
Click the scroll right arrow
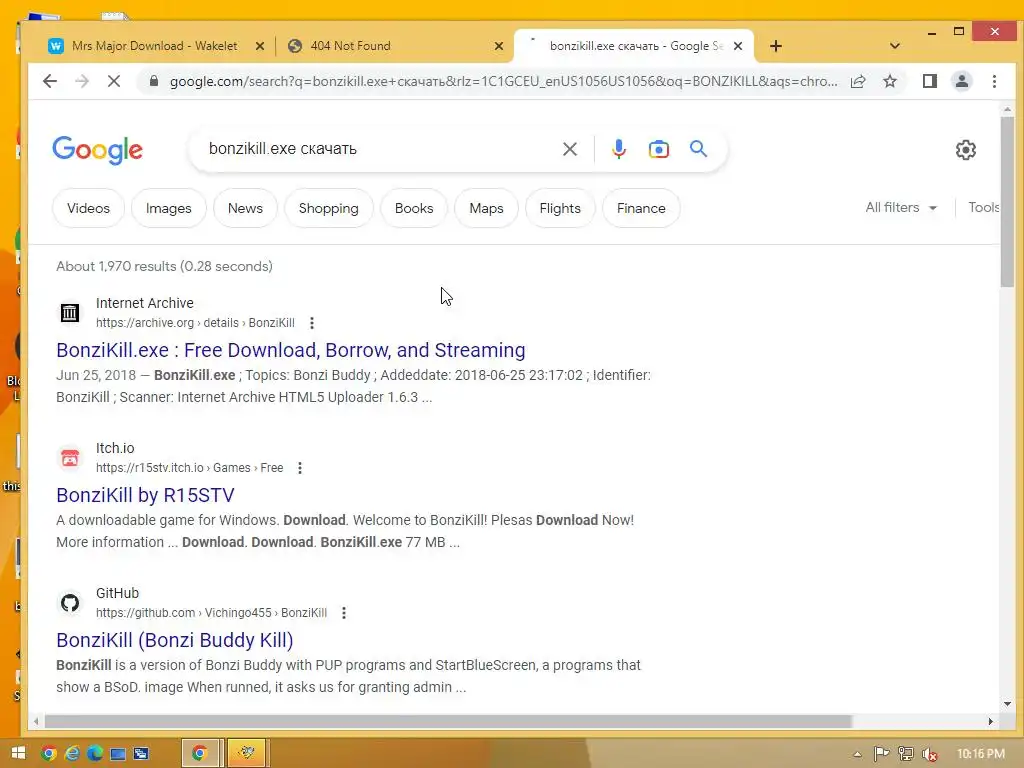[x=990, y=721]
